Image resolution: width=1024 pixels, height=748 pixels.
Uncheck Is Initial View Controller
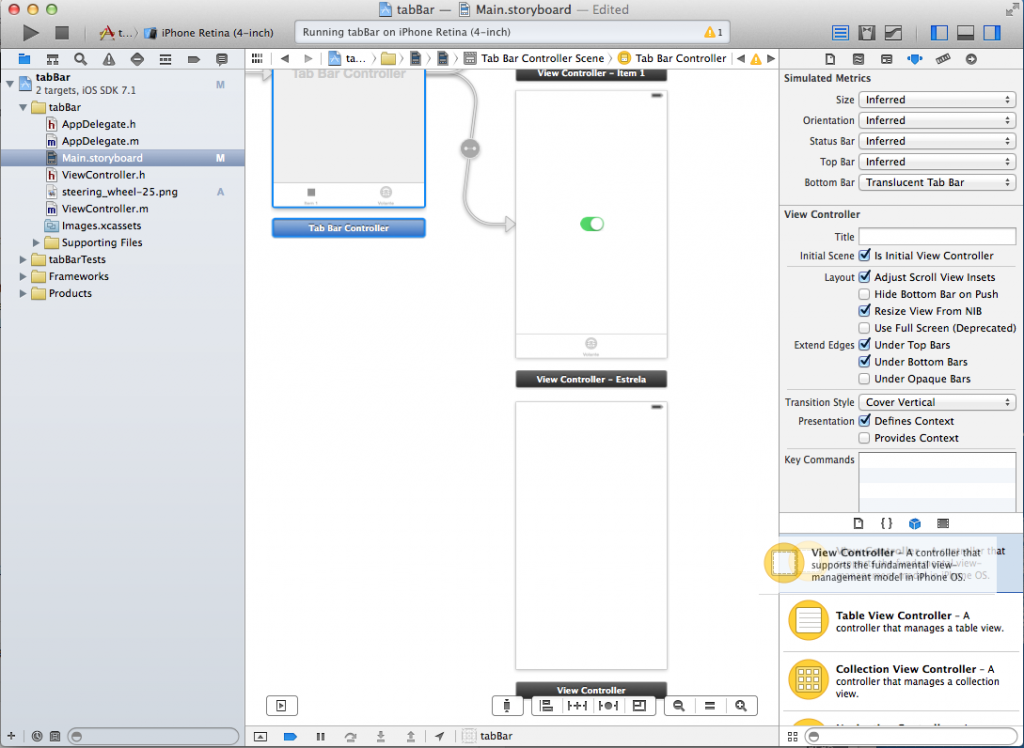pyautogui.click(x=864, y=255)
